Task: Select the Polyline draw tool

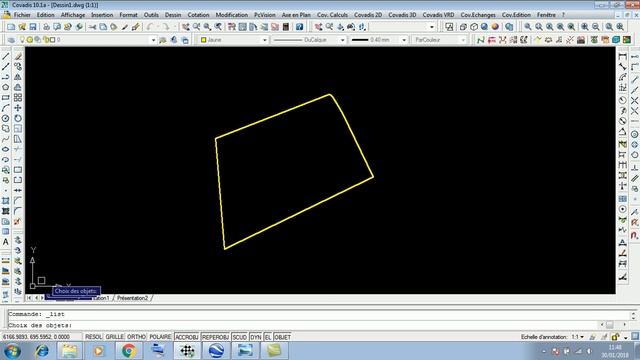Action: coord(6,77)
